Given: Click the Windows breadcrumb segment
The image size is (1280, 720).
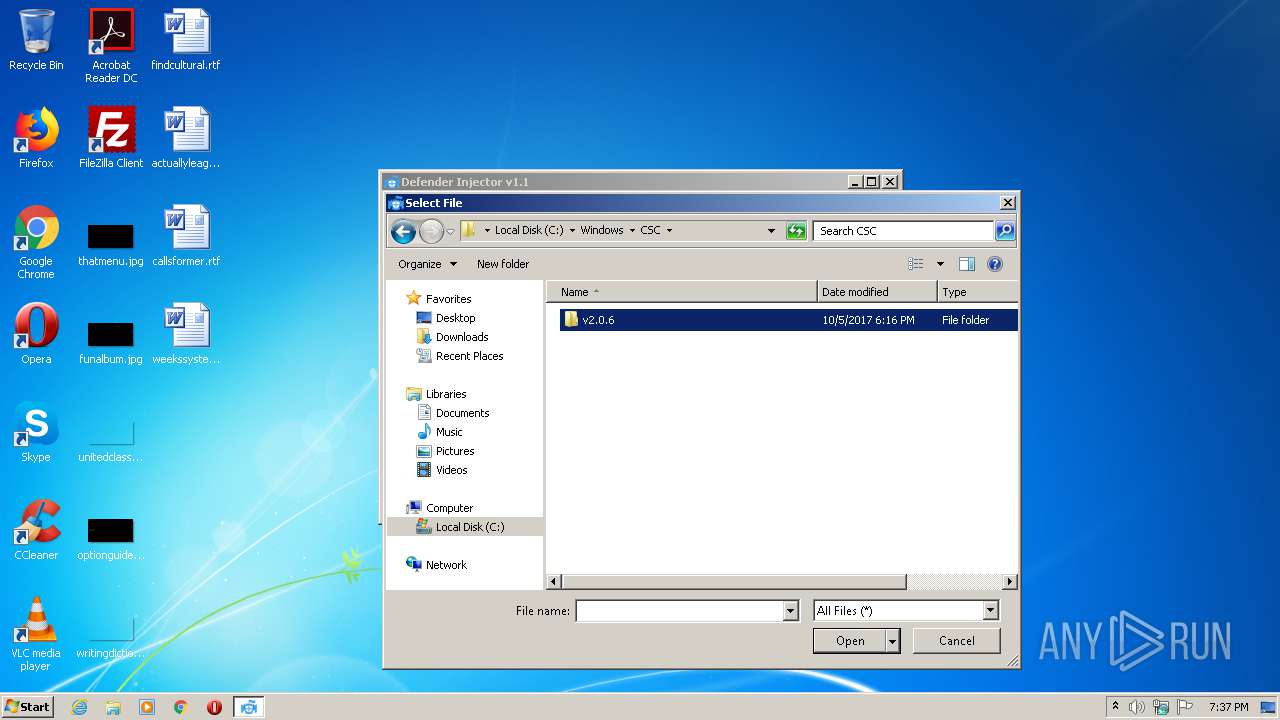Looking at the screenshot, I should point(602,231).
